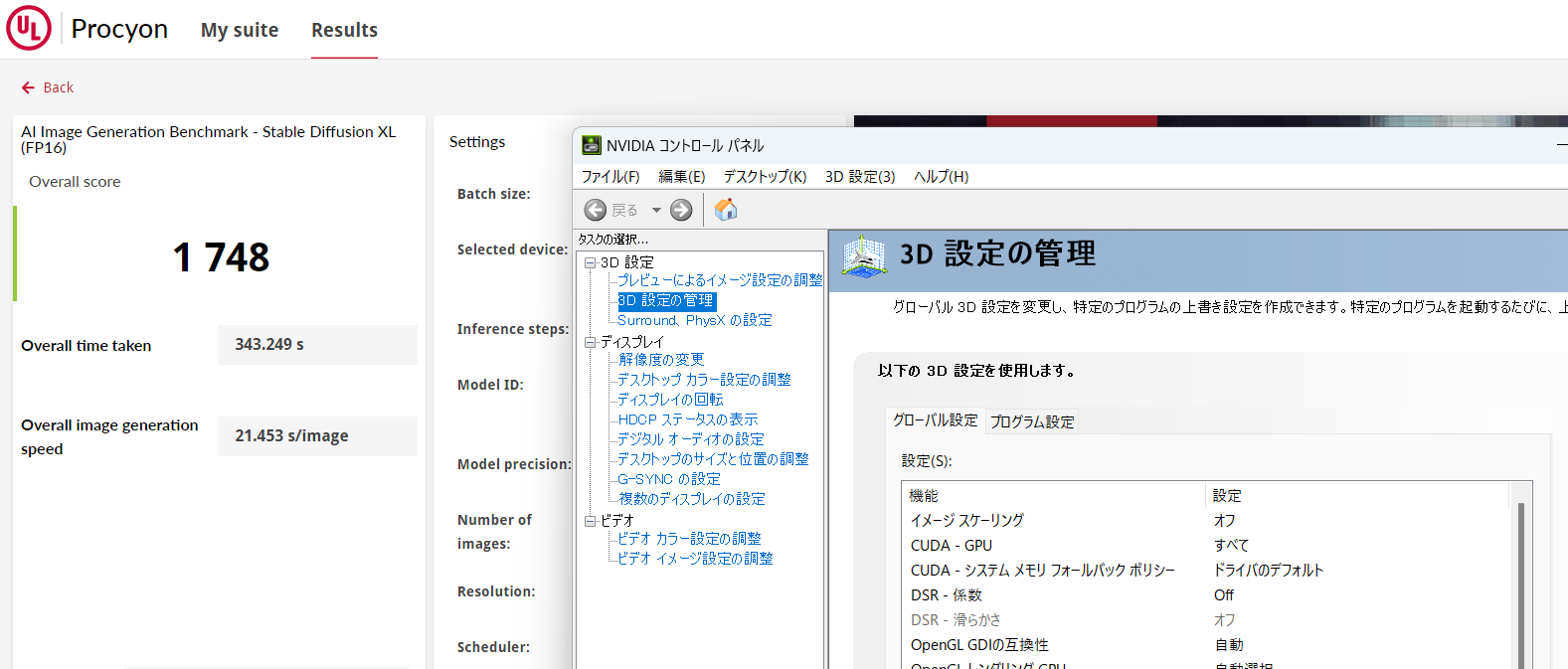Open the My suite tab in Procyon

pyautogui.click(x=240, y=30)
